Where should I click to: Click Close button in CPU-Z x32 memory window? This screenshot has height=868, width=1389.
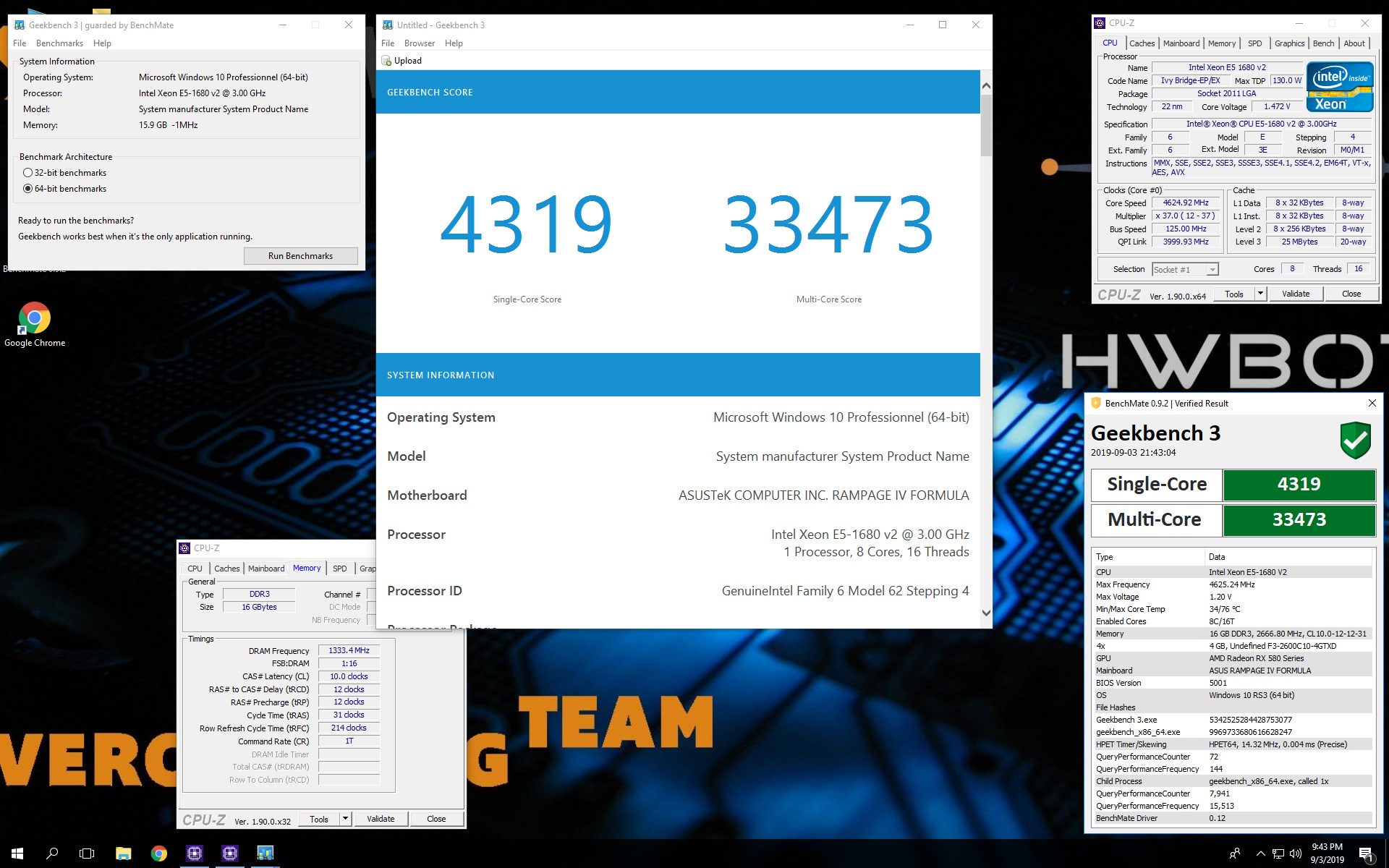tap(436, 819)
